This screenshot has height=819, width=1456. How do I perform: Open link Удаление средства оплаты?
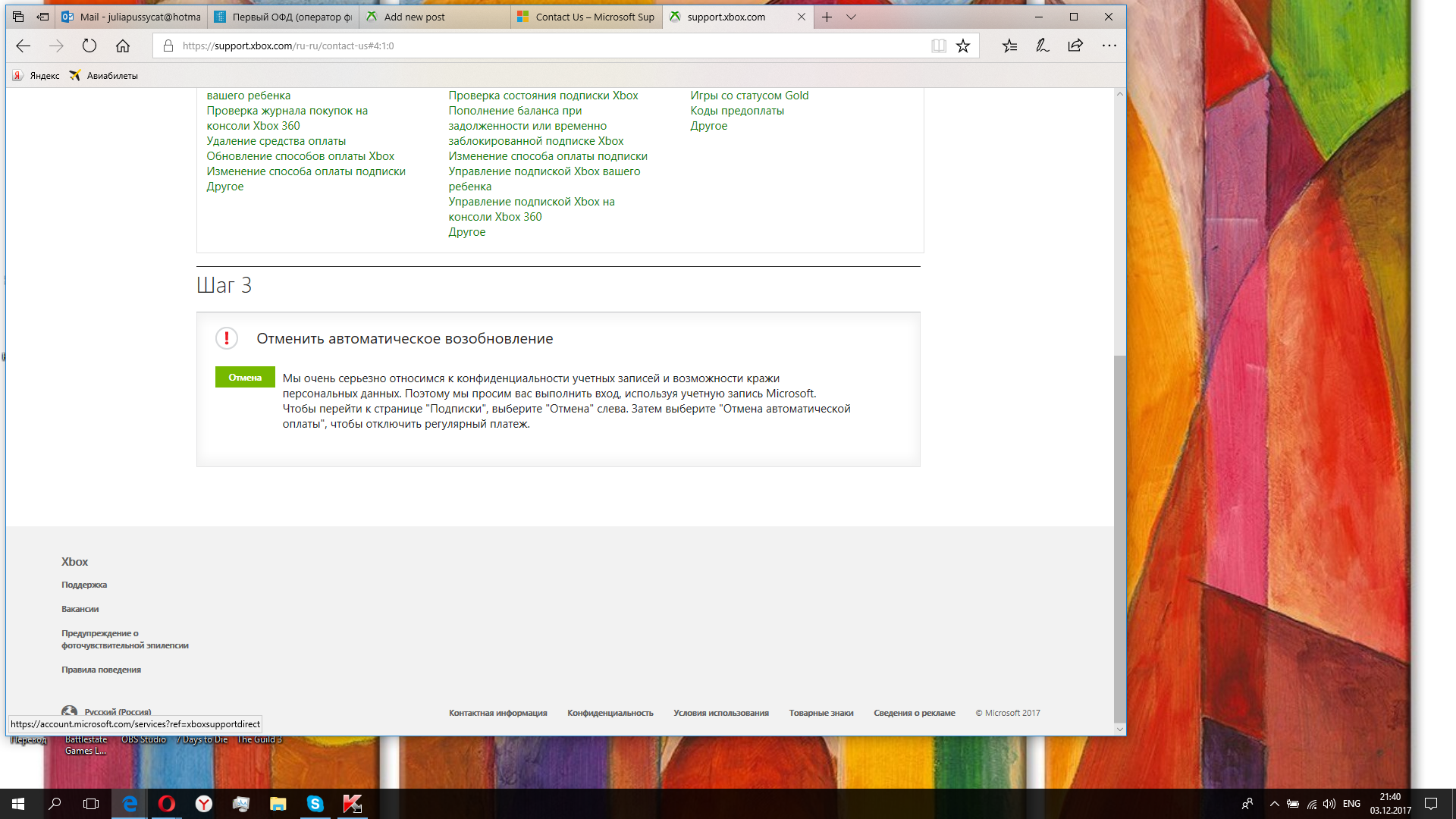(276, 141)
